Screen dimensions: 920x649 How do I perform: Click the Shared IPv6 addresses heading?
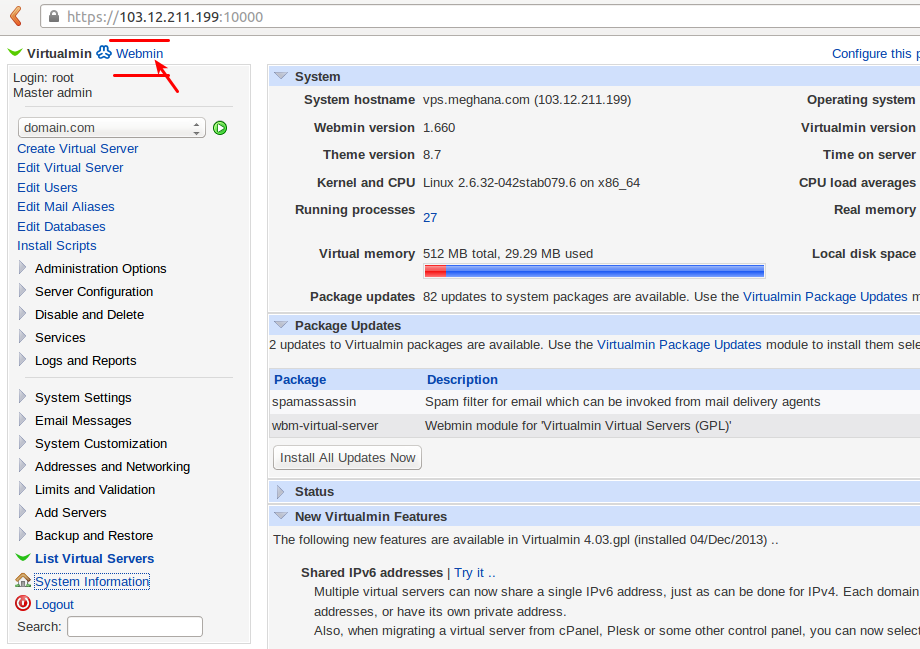[x=372, y=573]
